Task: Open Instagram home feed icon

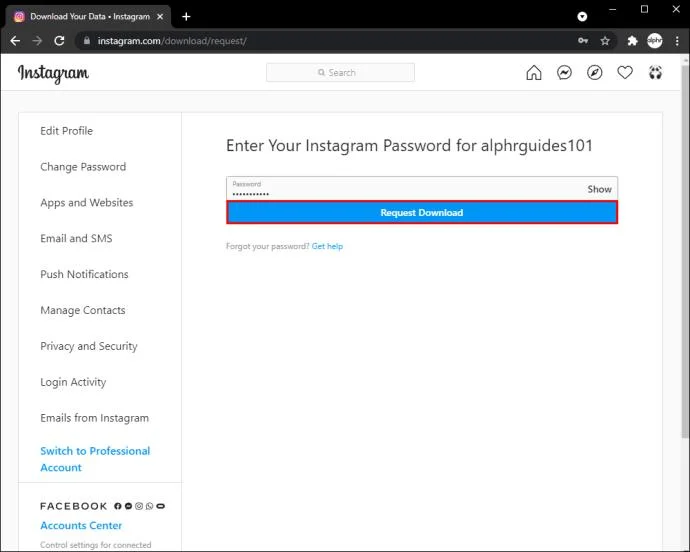Action: click(534, 73)
